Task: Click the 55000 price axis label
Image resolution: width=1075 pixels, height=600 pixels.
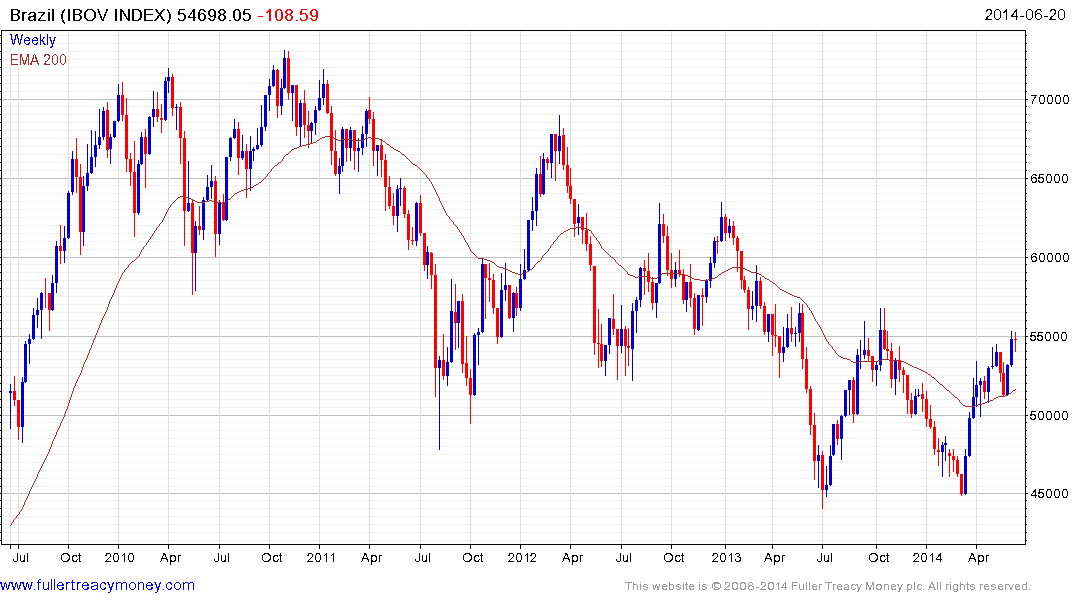Action: [x=1050, y=336]
